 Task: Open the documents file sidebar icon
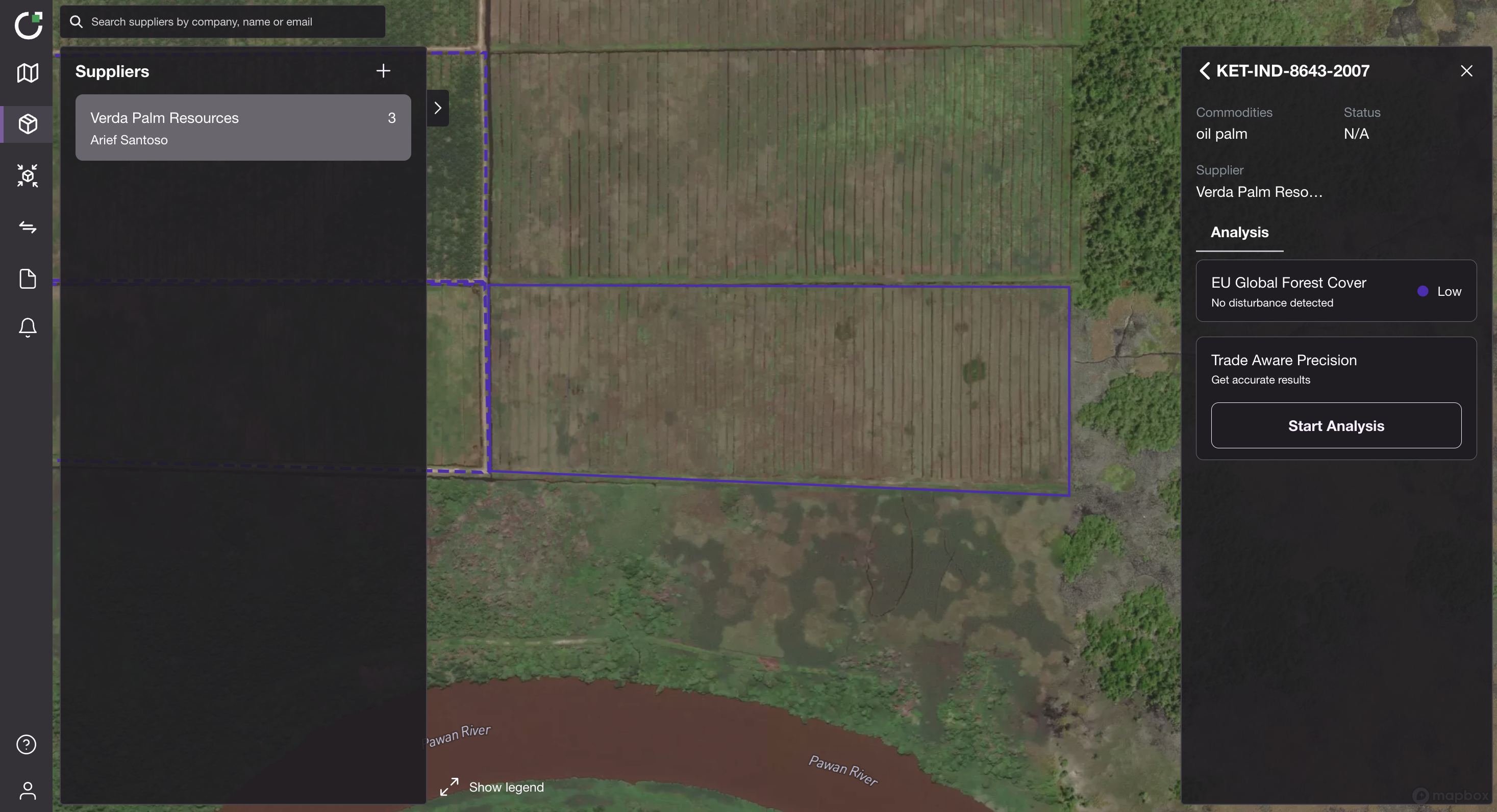(28, 279)
